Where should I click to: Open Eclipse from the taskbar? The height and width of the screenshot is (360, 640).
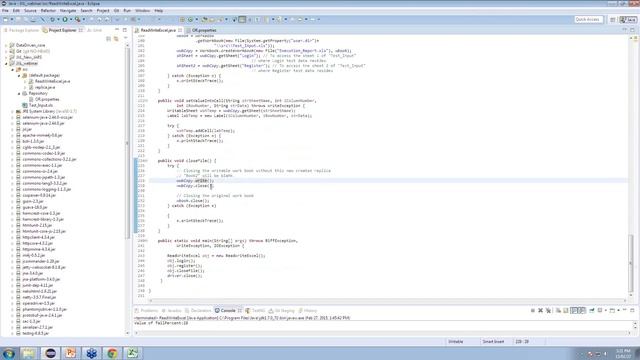pyautogui.click(x=50, y=353)
